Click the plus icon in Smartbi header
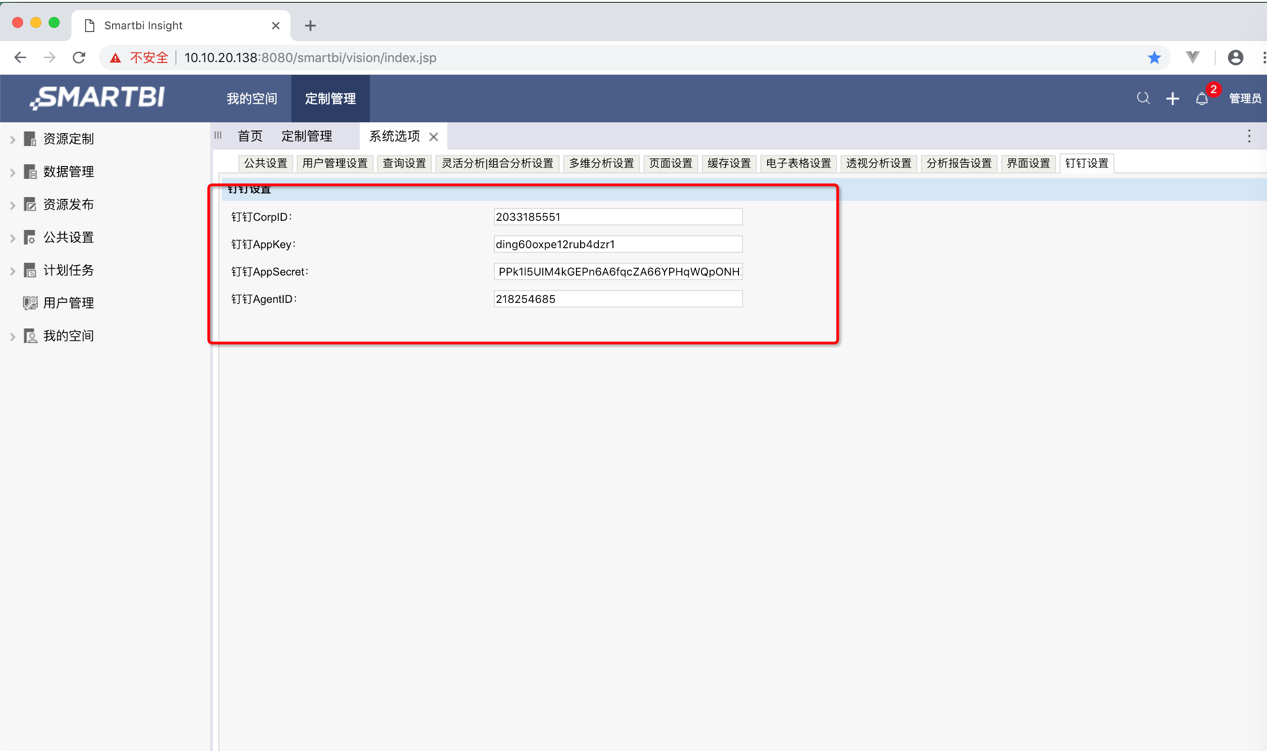The height and width of the screenshot is (751, 1267). tap(1172, 98)
